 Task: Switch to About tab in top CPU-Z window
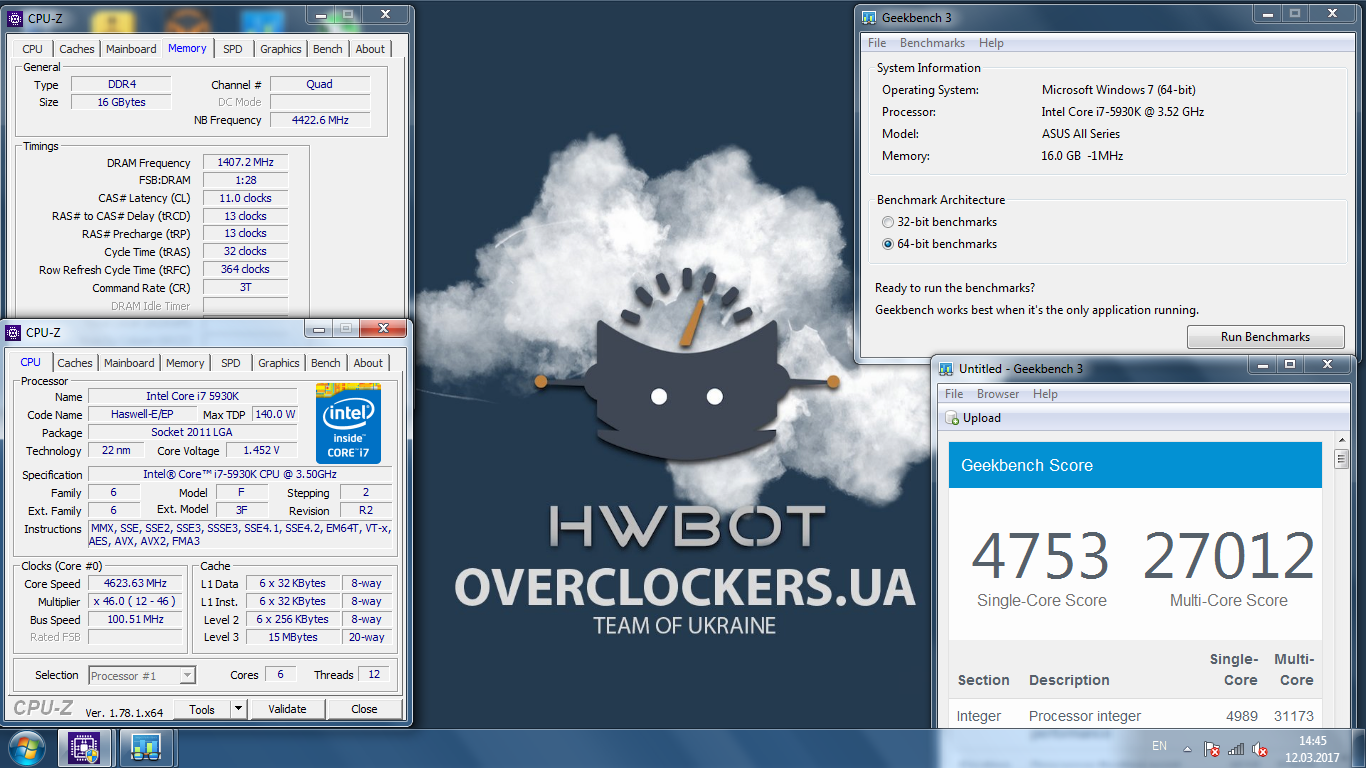[x=370, y=49]
